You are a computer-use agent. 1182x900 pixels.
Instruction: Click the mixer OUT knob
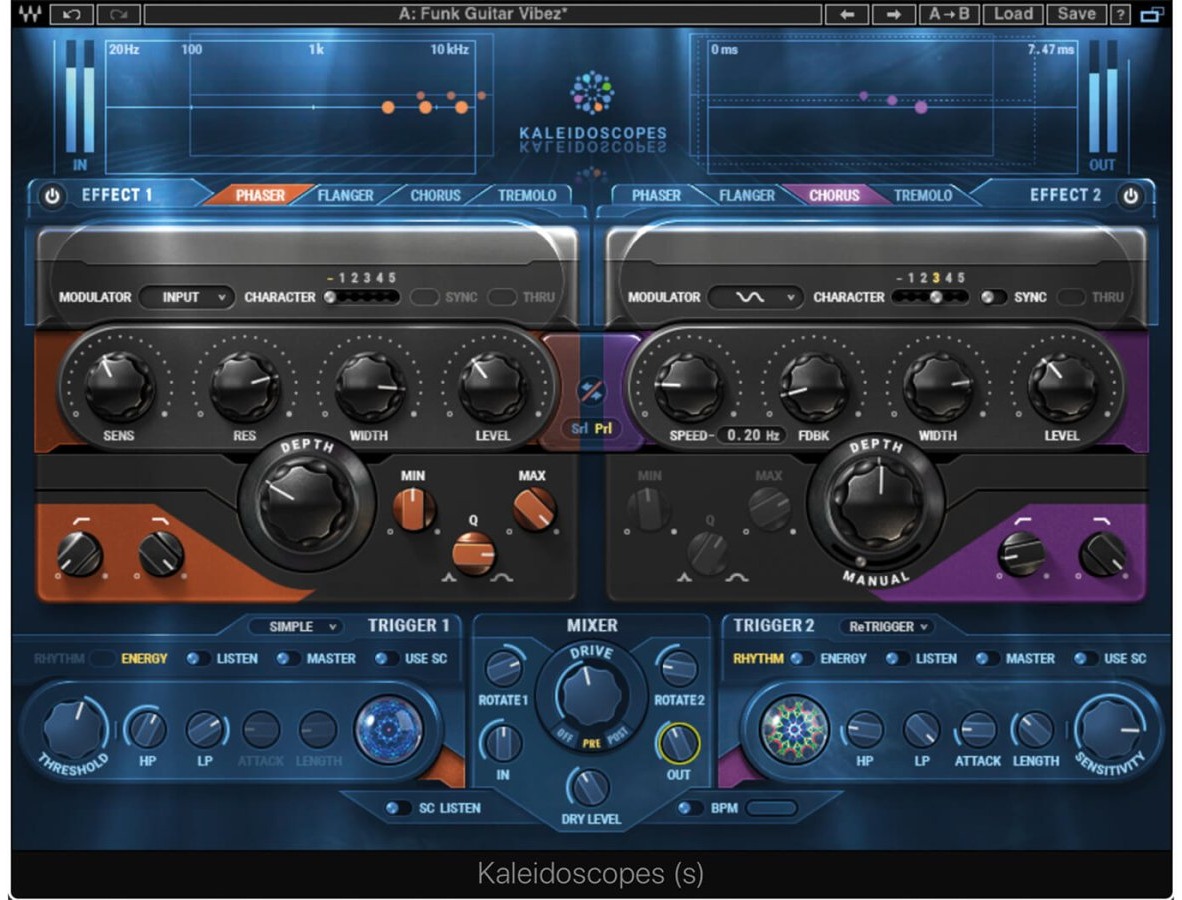coord(678,742)
